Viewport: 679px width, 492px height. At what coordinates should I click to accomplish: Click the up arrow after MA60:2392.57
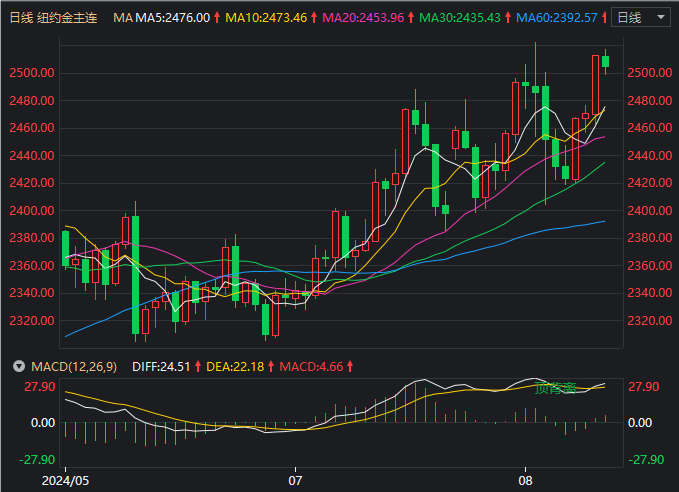[x=604, y=18]
